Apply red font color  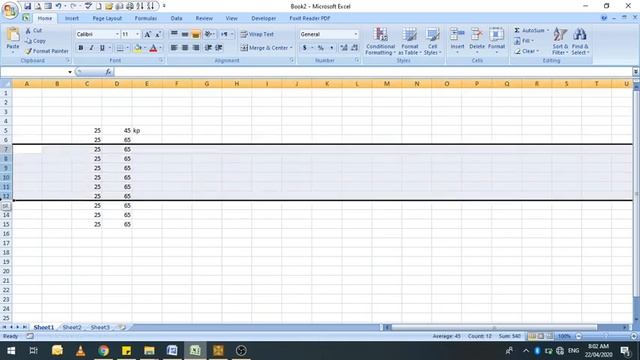pos(153,48)
